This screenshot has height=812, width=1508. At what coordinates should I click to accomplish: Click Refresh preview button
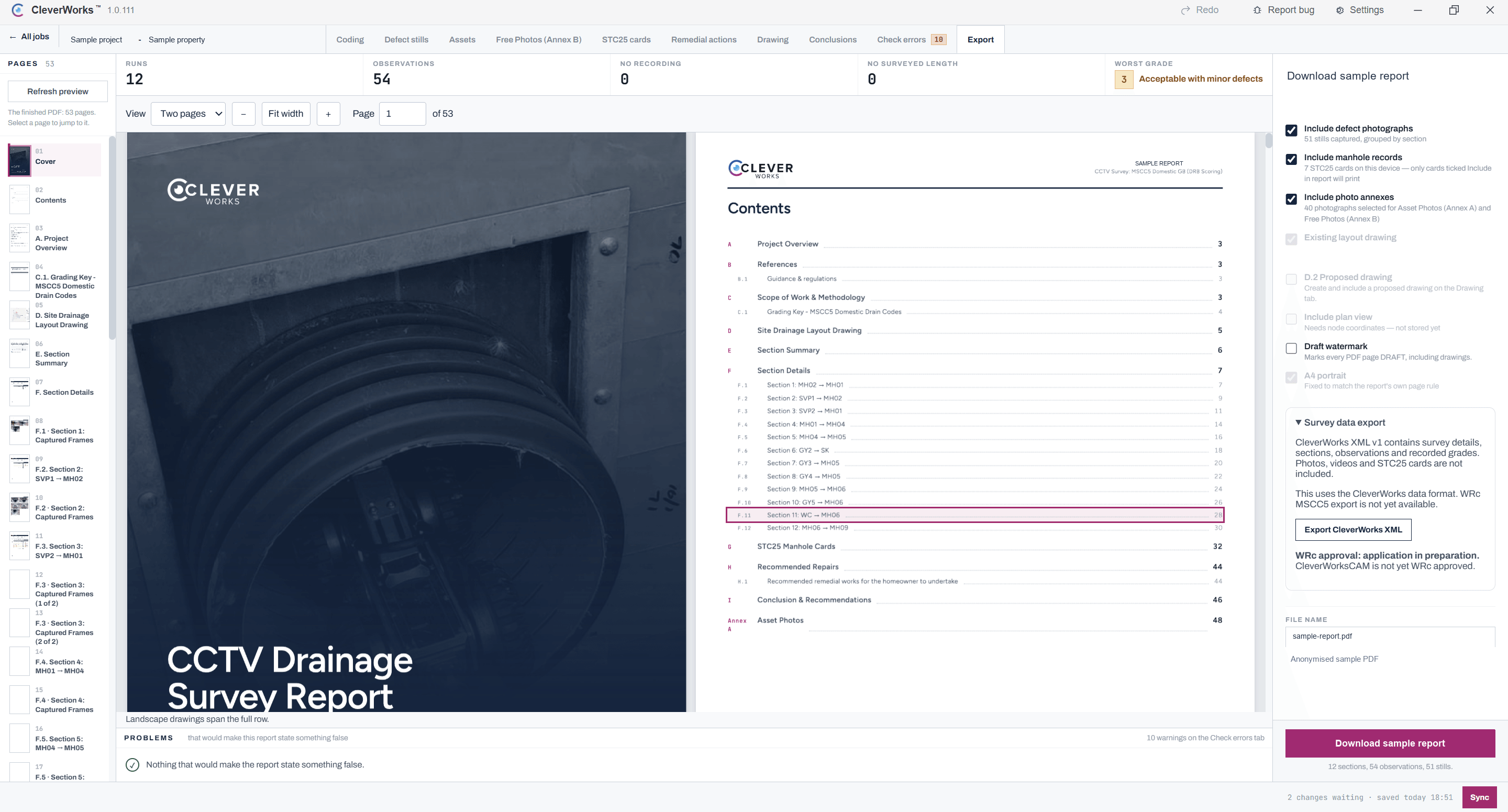[x=58, y=91]
